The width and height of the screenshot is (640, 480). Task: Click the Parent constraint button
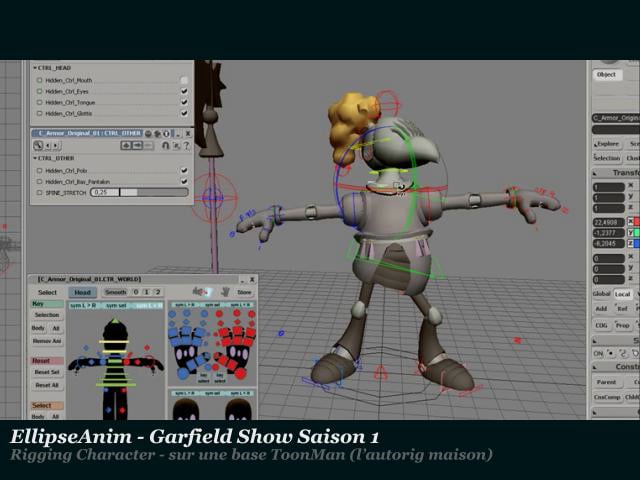pyautogui.click(x=607, y=382)
